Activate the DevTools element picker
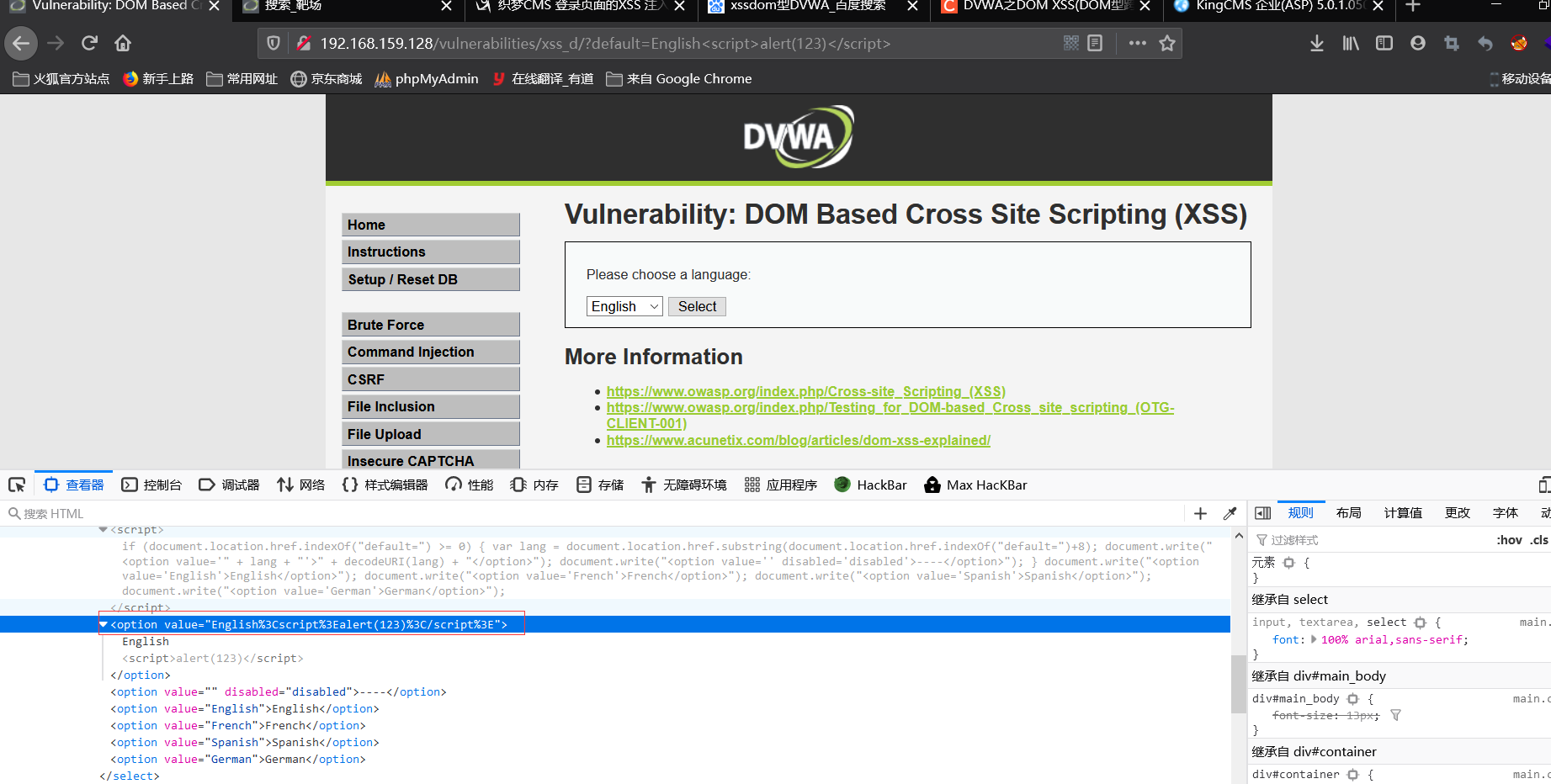Image resolution: width=1551 pixels, height=784 pixels. pos(17,485)
